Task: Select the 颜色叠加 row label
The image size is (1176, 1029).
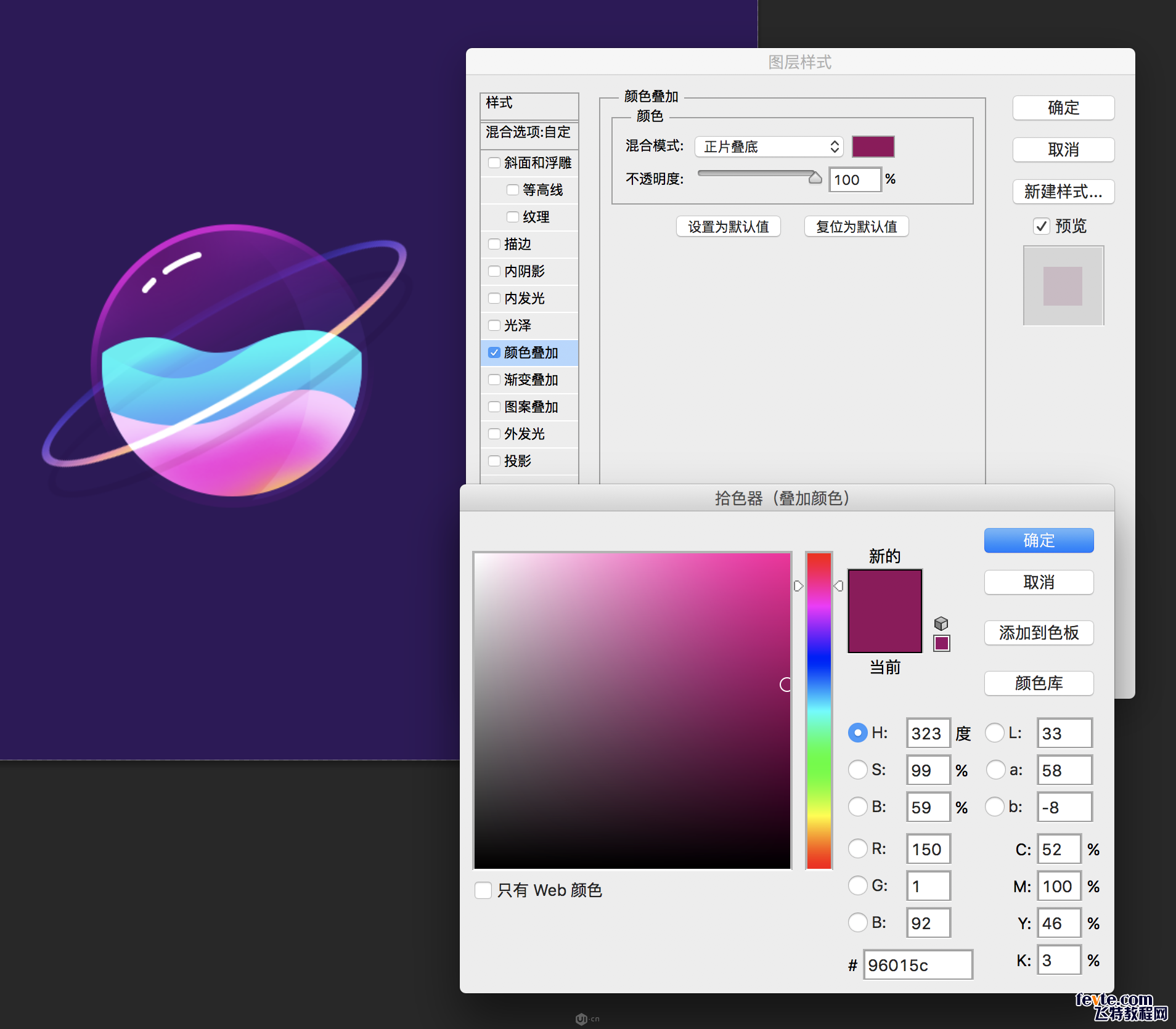Action: click(531, 352)
